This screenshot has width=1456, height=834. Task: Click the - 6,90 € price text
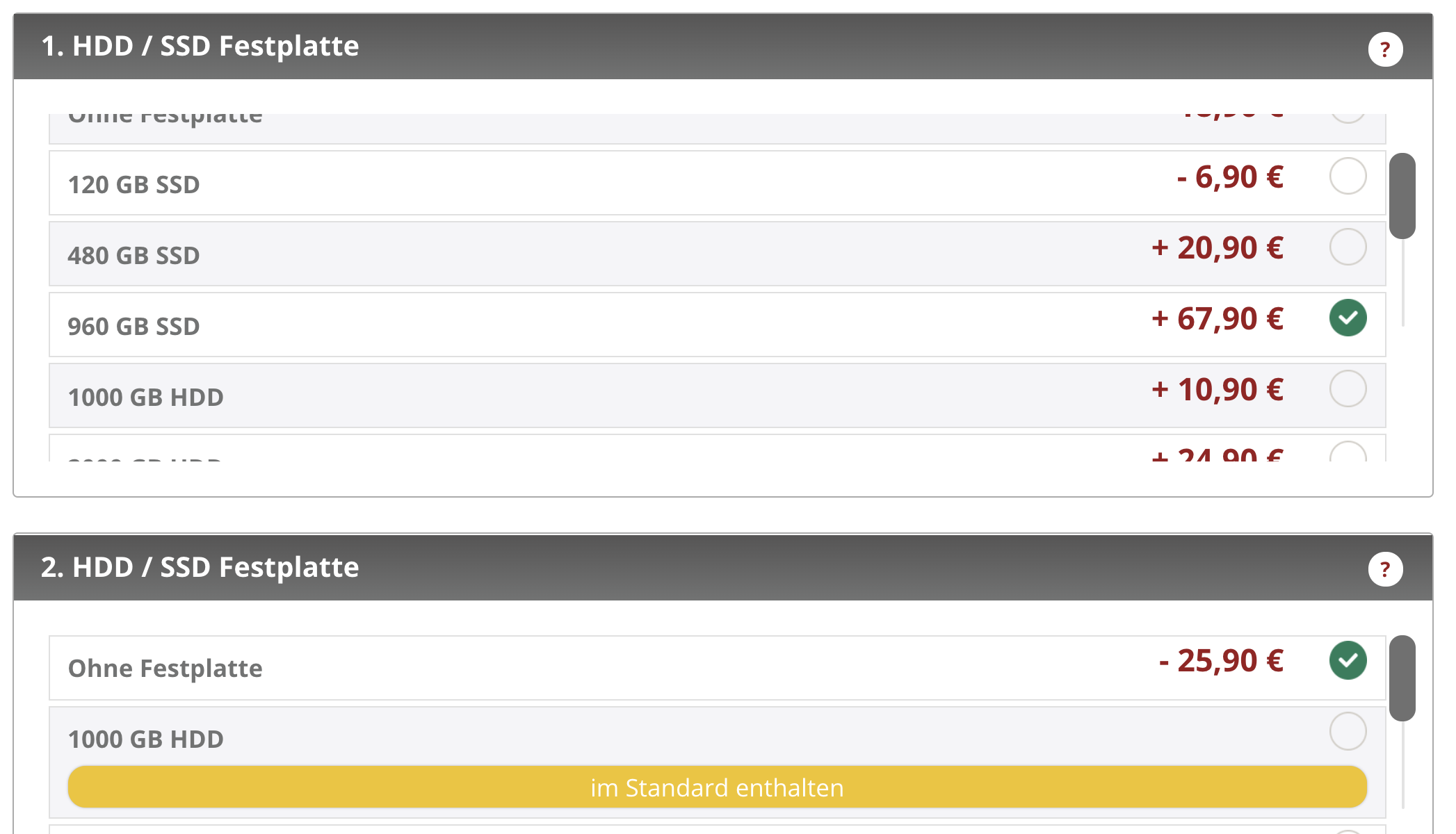click(x=1230, y=177)
